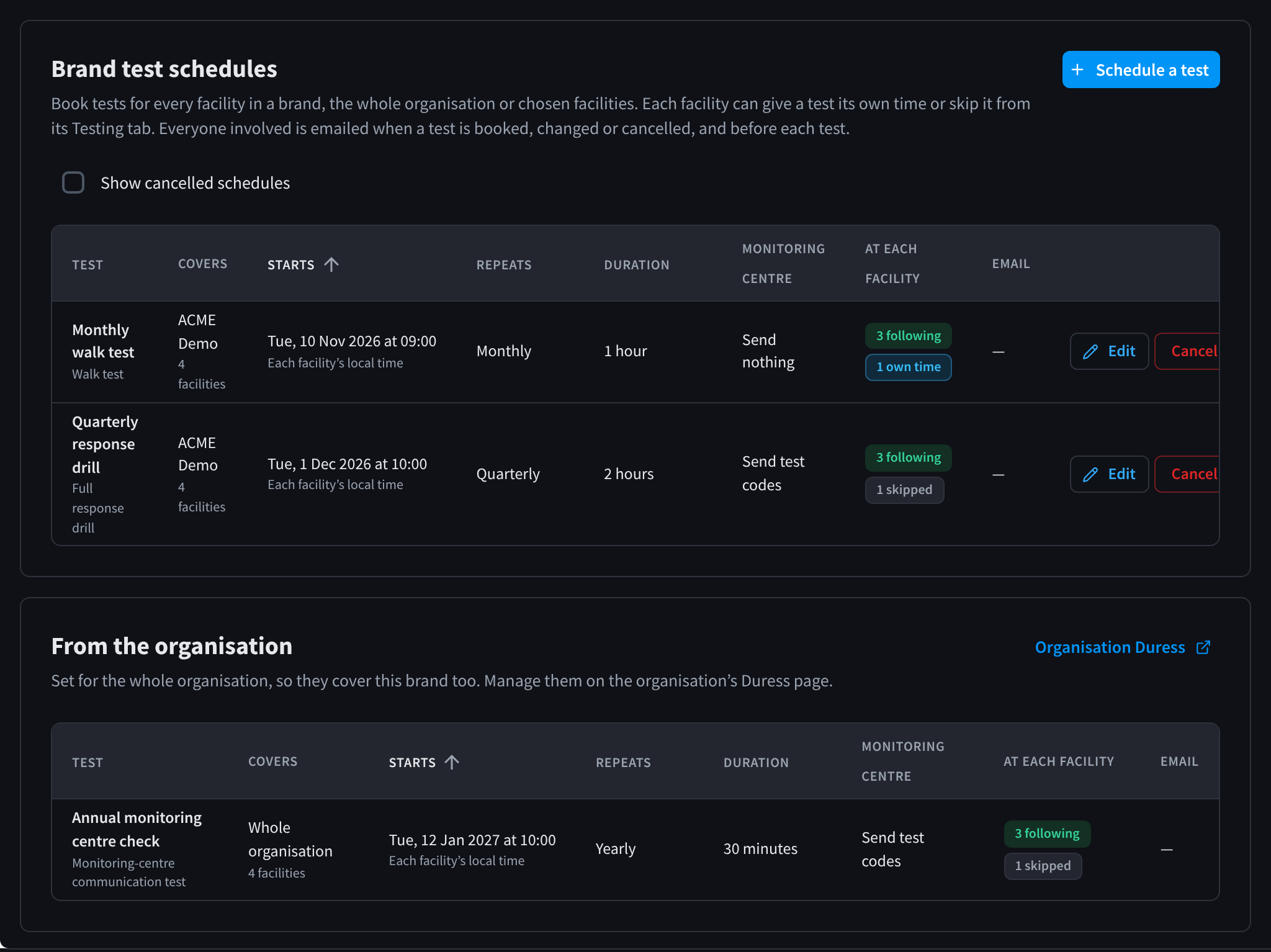Open Schedule a test dialog

coord(1141,70)
